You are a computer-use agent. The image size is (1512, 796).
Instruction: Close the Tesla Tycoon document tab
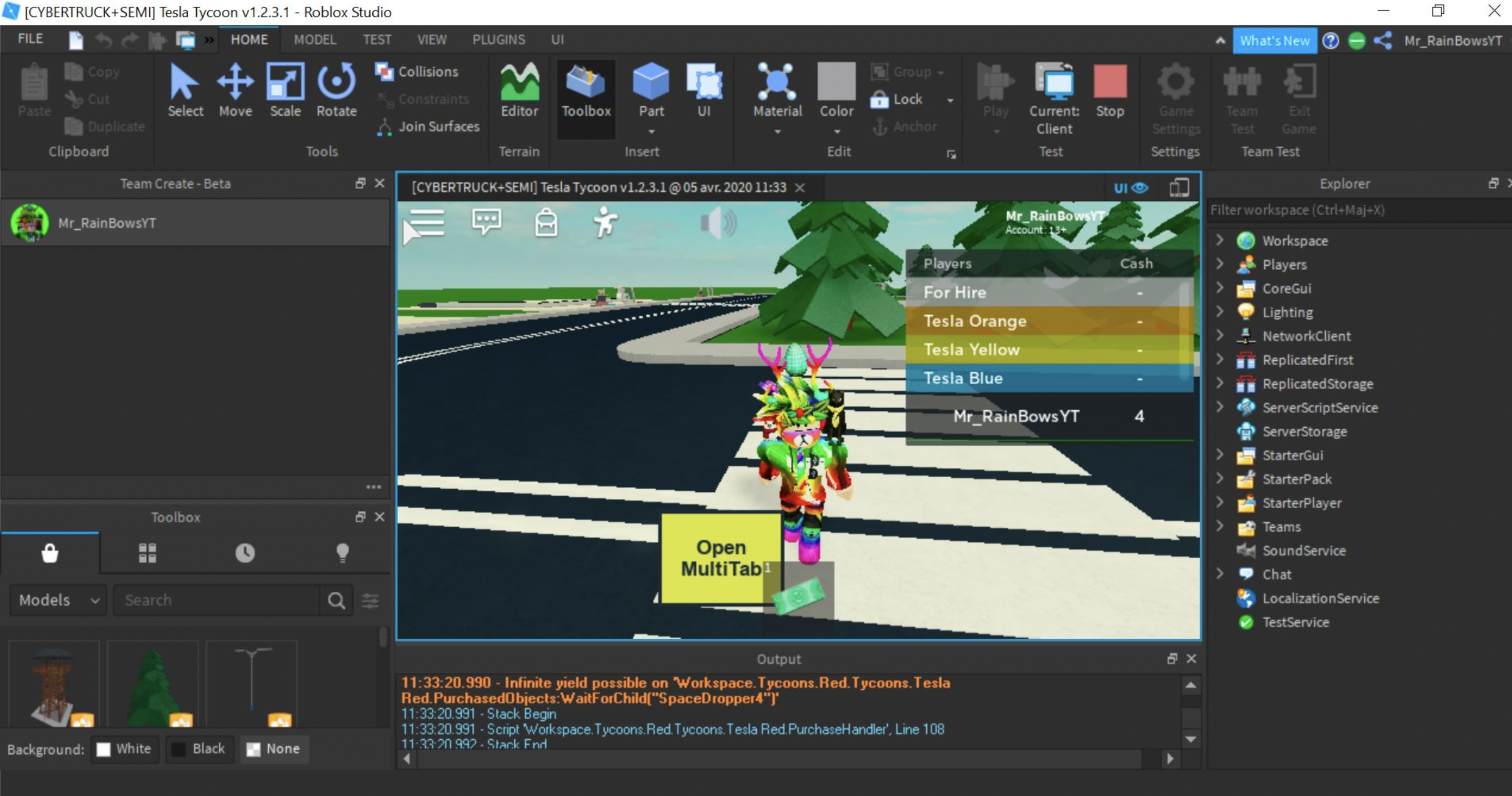(799, 188)
